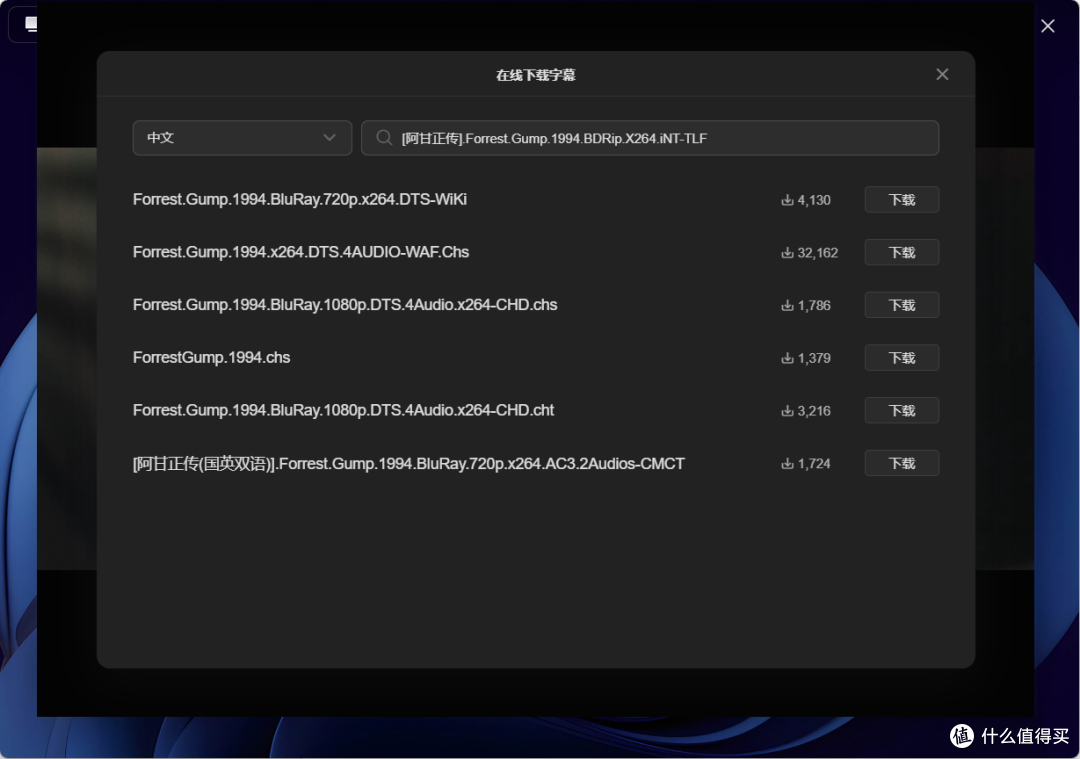The image size is (1080, 759).
Task: Click the 1,724 download count
Action: 806,464
